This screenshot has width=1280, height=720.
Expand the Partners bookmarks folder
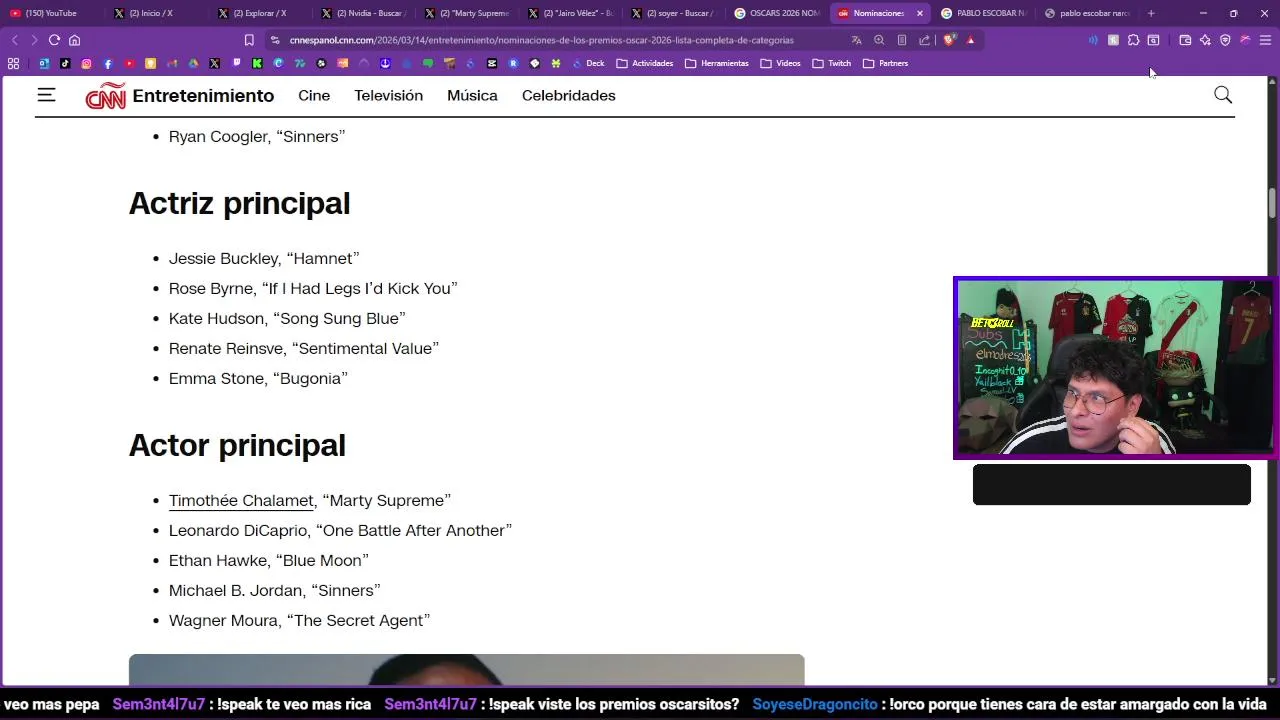click(886, 63)
